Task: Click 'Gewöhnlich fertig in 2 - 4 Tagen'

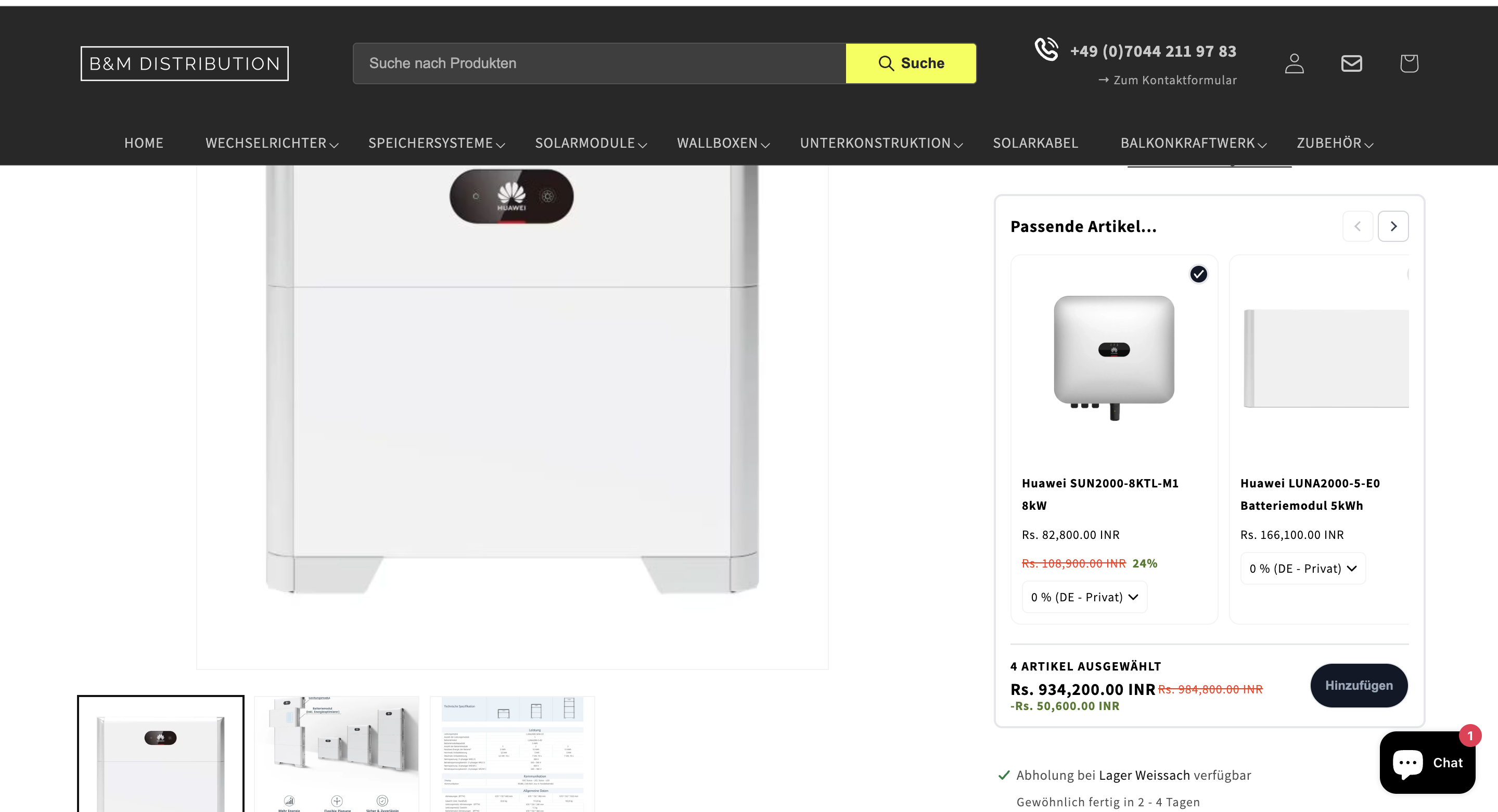Action: pyautogui.click(x=1108, y=802)
